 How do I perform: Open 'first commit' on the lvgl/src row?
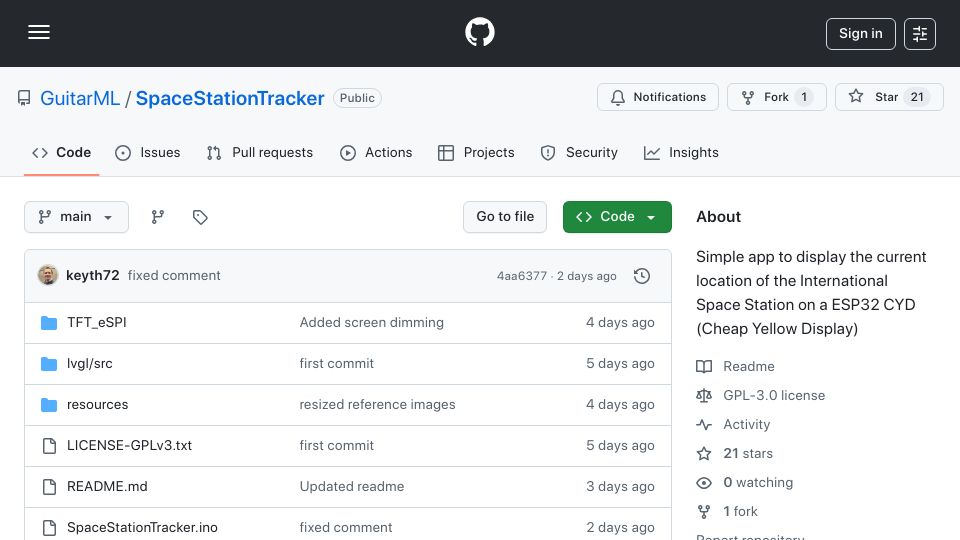tap(336, 364)
